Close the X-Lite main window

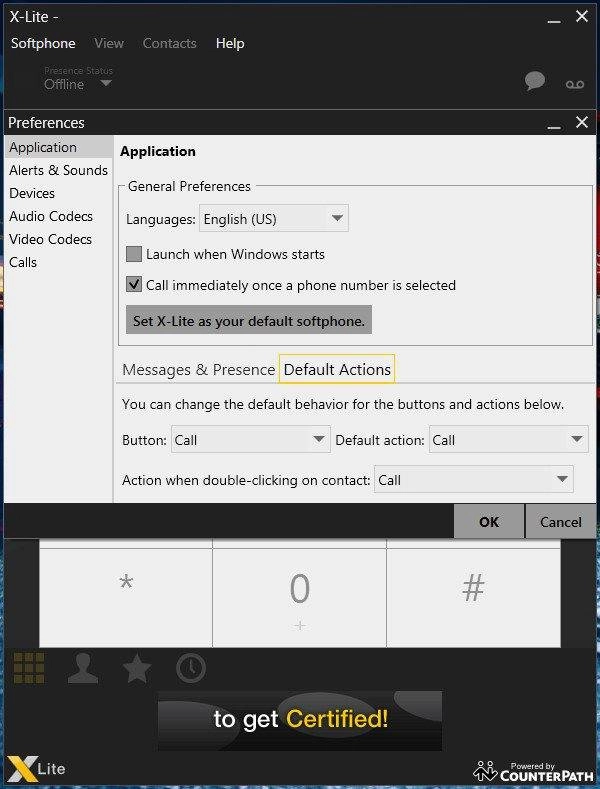pos(582,16)
